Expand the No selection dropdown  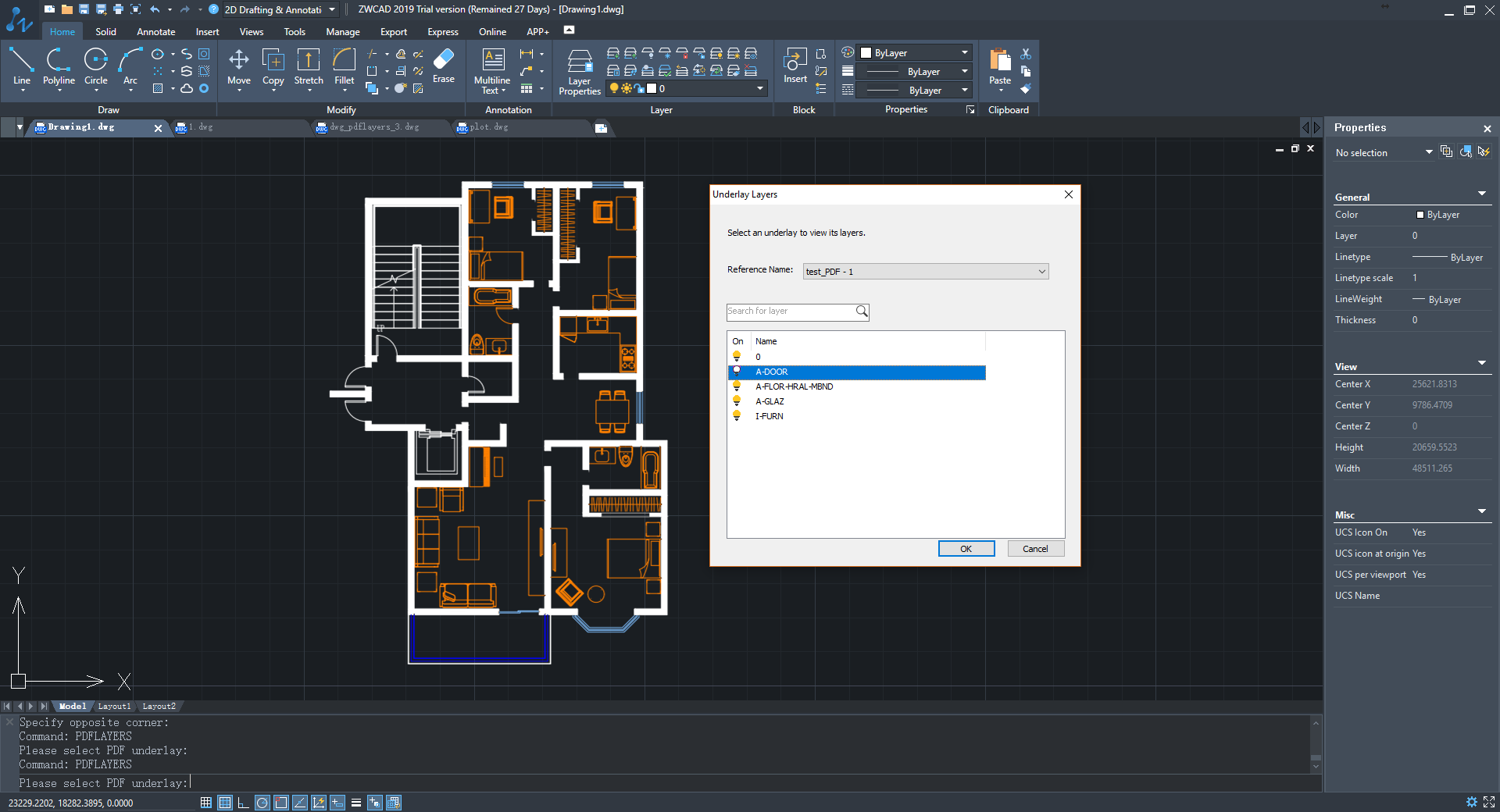(x=1428, y=152)
